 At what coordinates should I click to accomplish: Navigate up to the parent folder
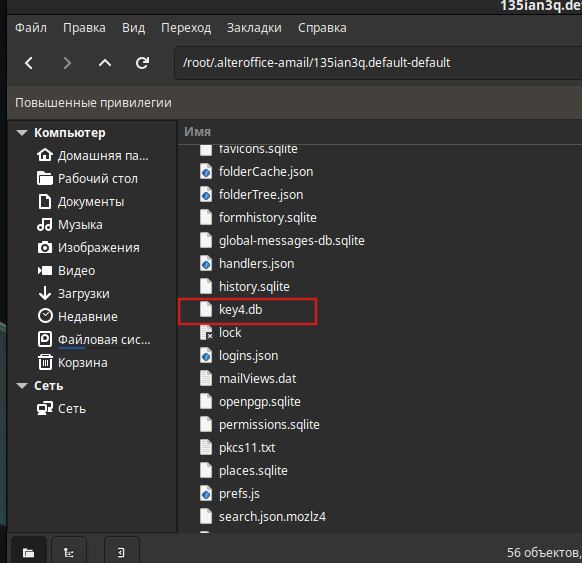(x=105, y=63)
